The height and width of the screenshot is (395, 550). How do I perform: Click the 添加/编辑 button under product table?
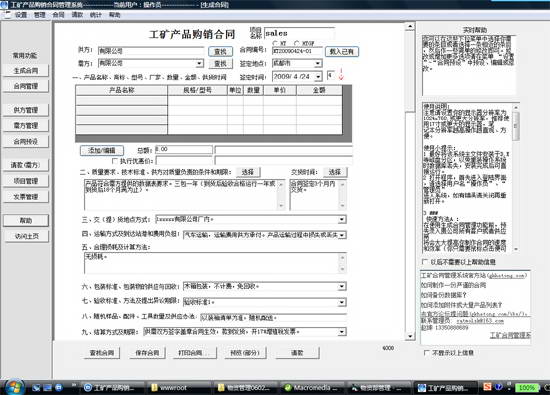tap(102, 150)
